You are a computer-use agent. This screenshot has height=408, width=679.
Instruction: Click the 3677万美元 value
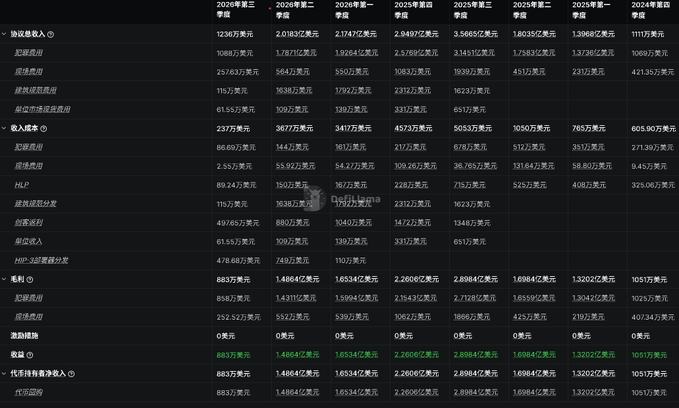(x=294, y=128)
